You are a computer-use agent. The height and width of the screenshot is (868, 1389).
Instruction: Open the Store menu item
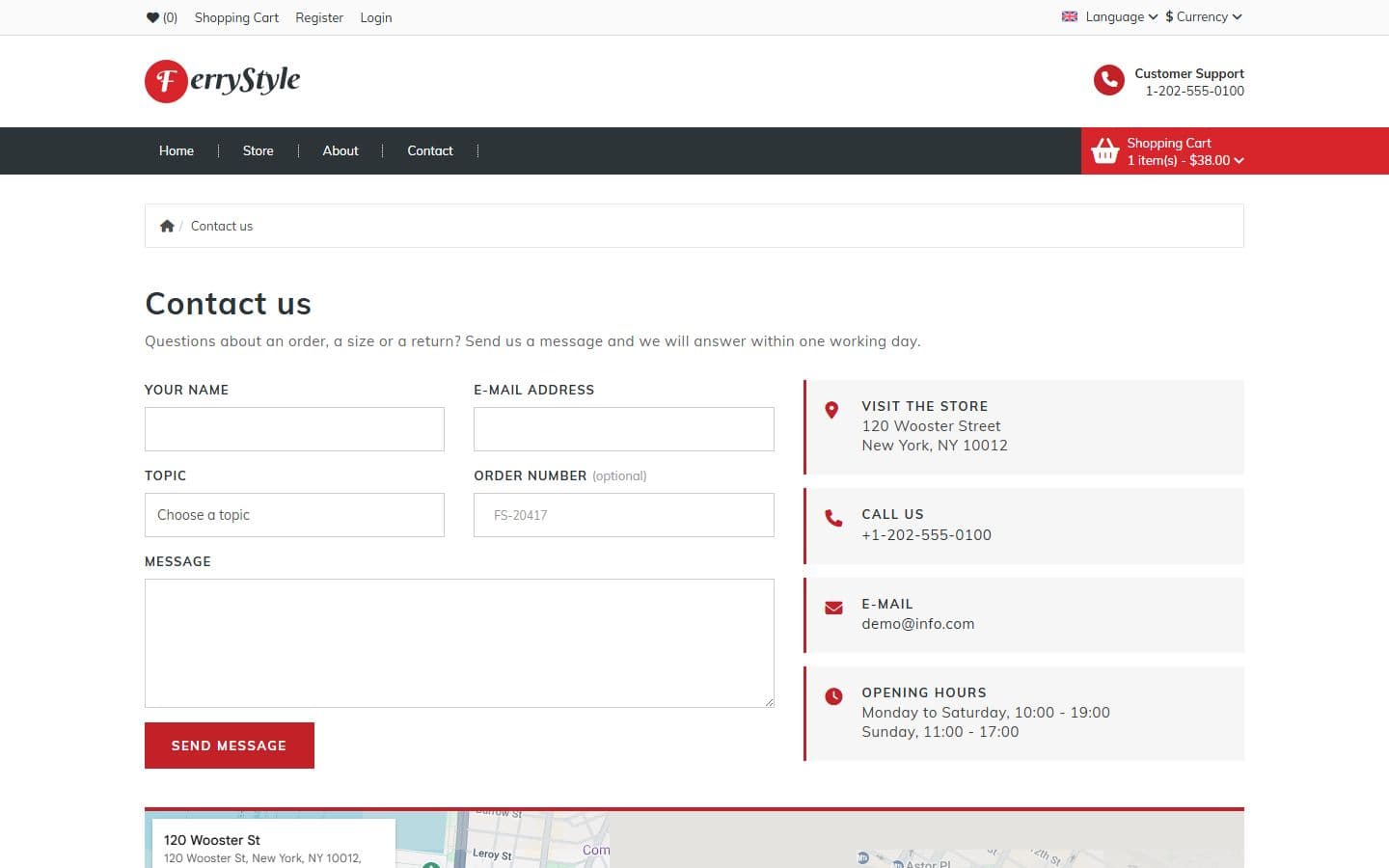(x=258, y=150)
